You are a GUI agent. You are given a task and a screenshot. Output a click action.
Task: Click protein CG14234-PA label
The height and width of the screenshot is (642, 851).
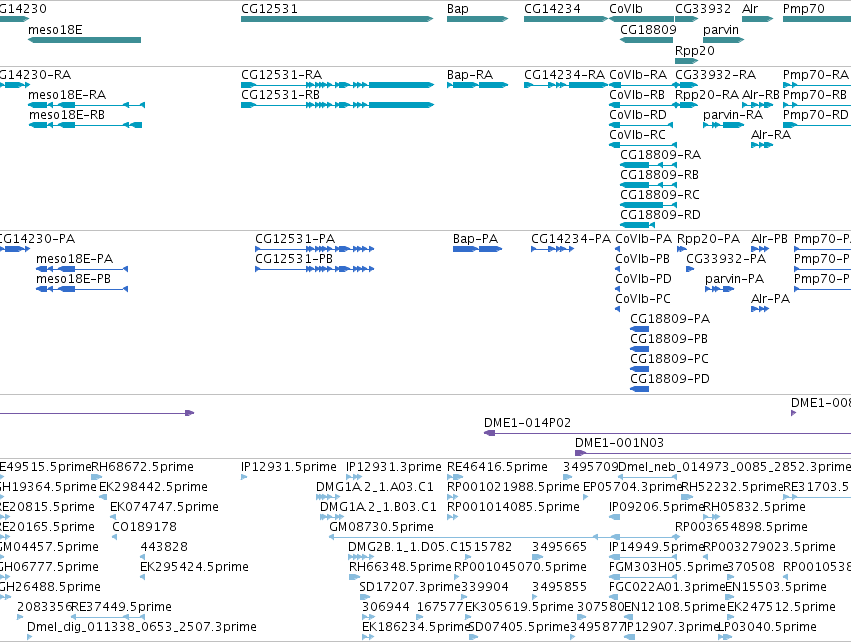[571, 239]
